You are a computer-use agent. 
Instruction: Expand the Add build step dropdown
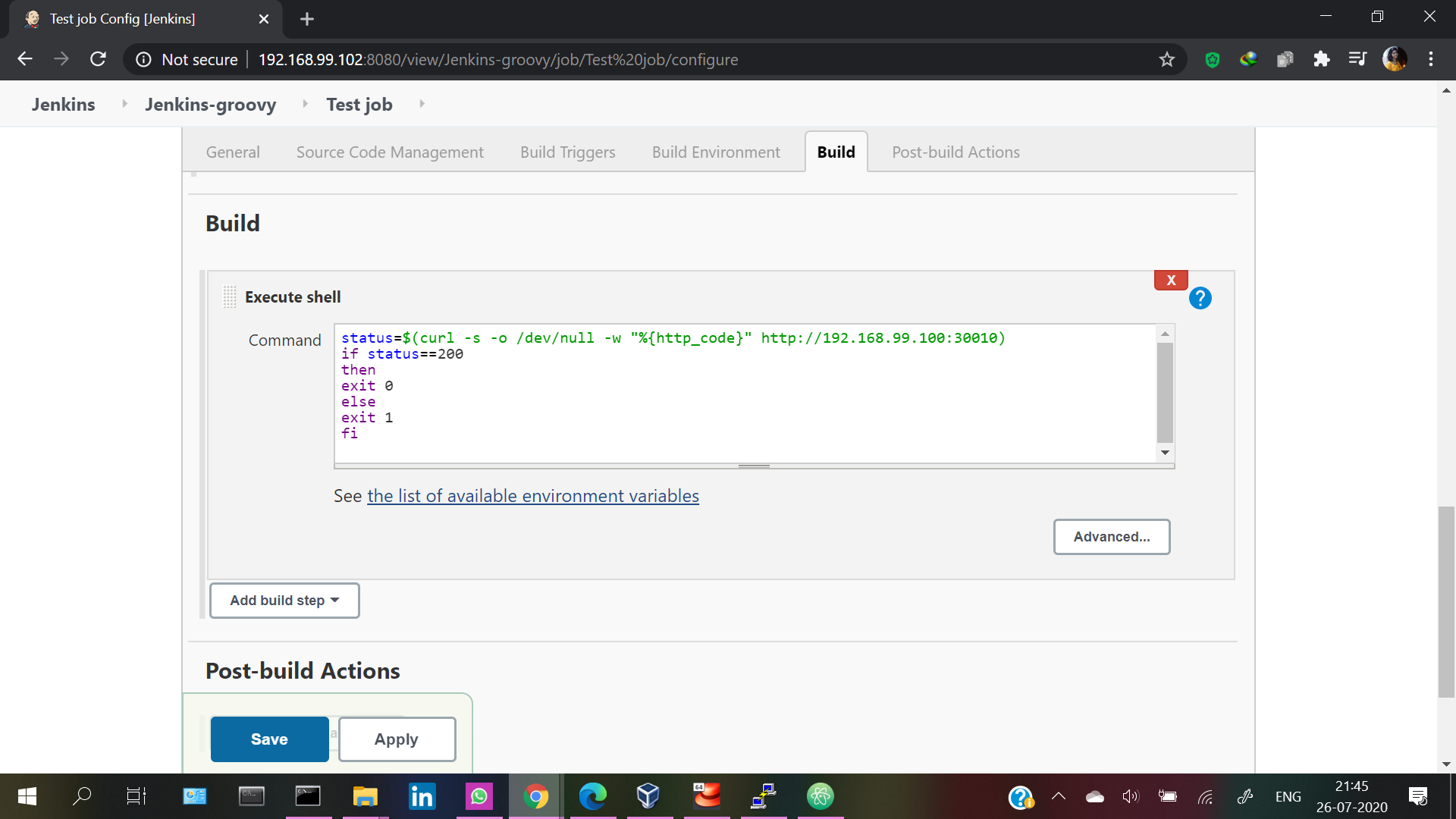click(x=284, y=601)
